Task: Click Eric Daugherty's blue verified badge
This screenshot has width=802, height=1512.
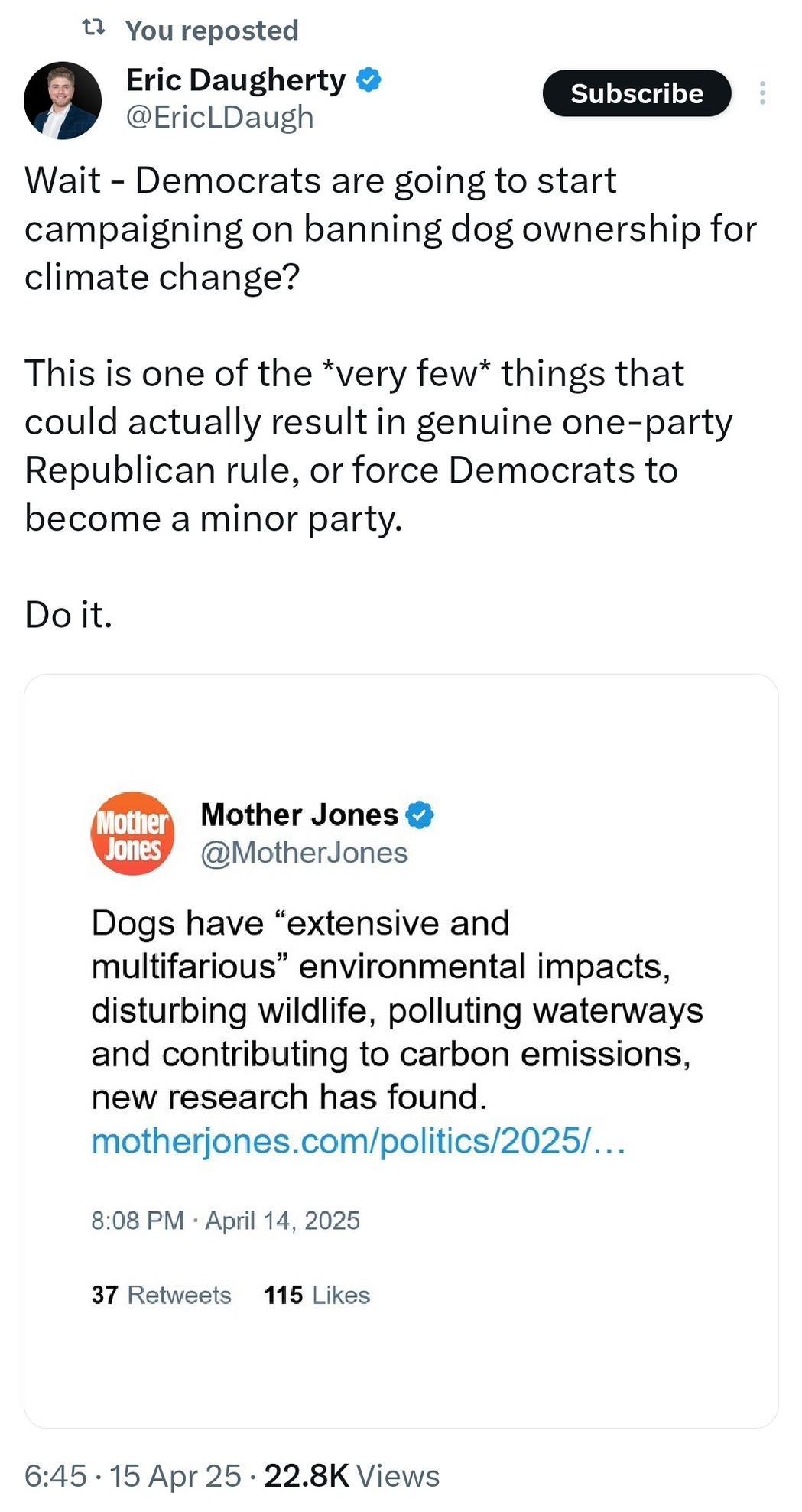Action: click(369, 80)
